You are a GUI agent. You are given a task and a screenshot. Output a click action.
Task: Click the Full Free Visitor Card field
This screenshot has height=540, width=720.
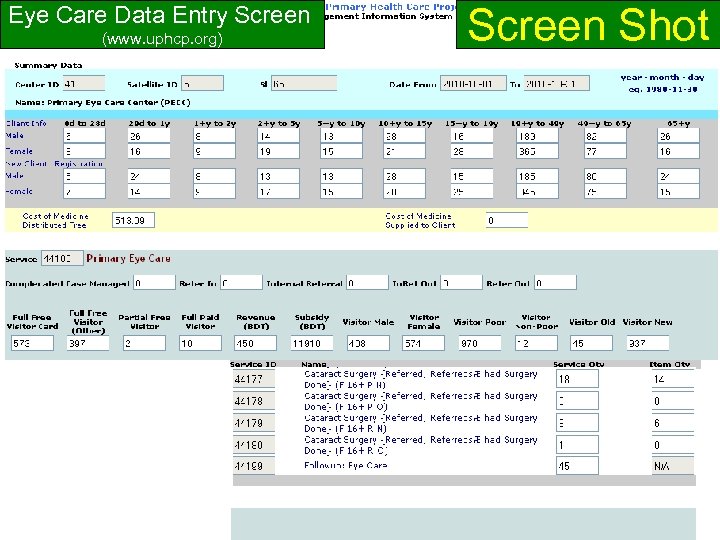pyautogui.click(x=32, y=343)
